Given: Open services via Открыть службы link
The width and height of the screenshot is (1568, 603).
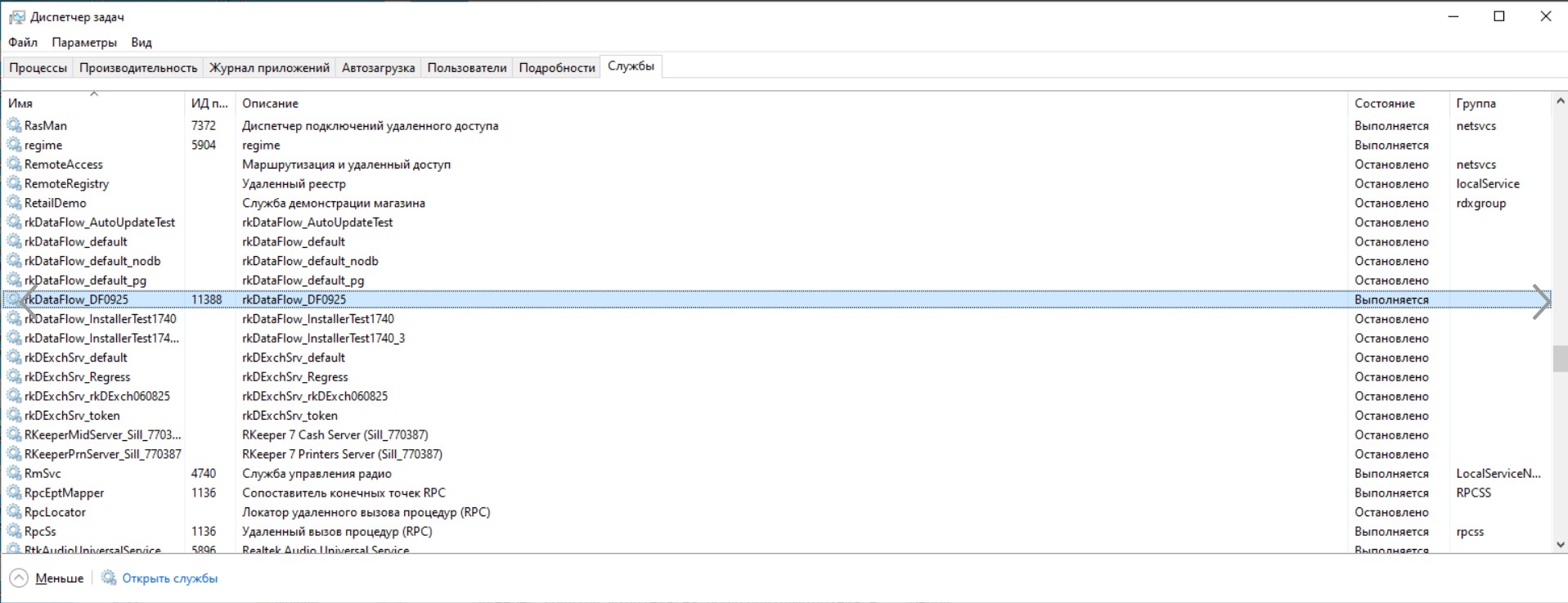Looking at the screenshot, I should [169, 578].
